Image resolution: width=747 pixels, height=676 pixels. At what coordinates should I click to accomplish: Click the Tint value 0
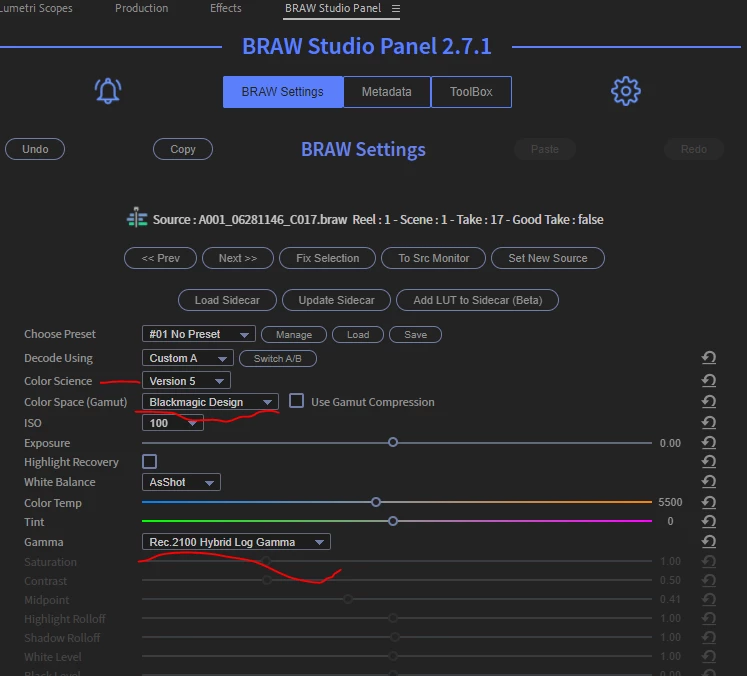[x=670, y=521]
